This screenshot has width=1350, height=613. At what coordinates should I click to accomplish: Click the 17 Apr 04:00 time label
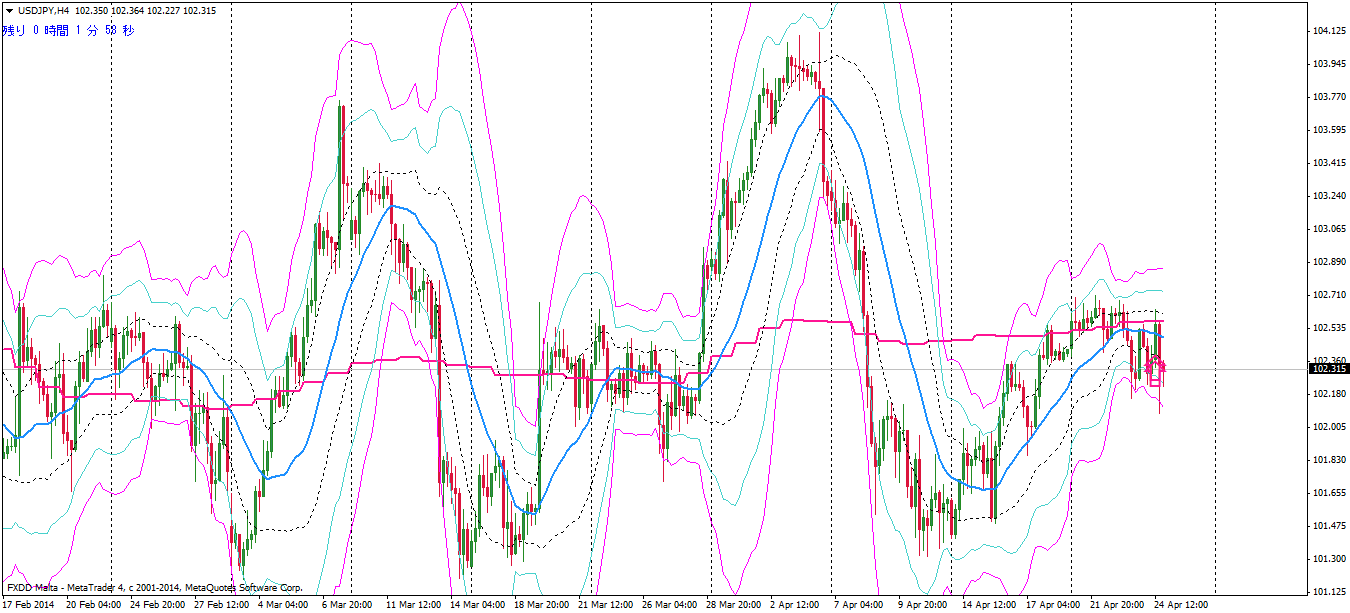pos(1055,605)
